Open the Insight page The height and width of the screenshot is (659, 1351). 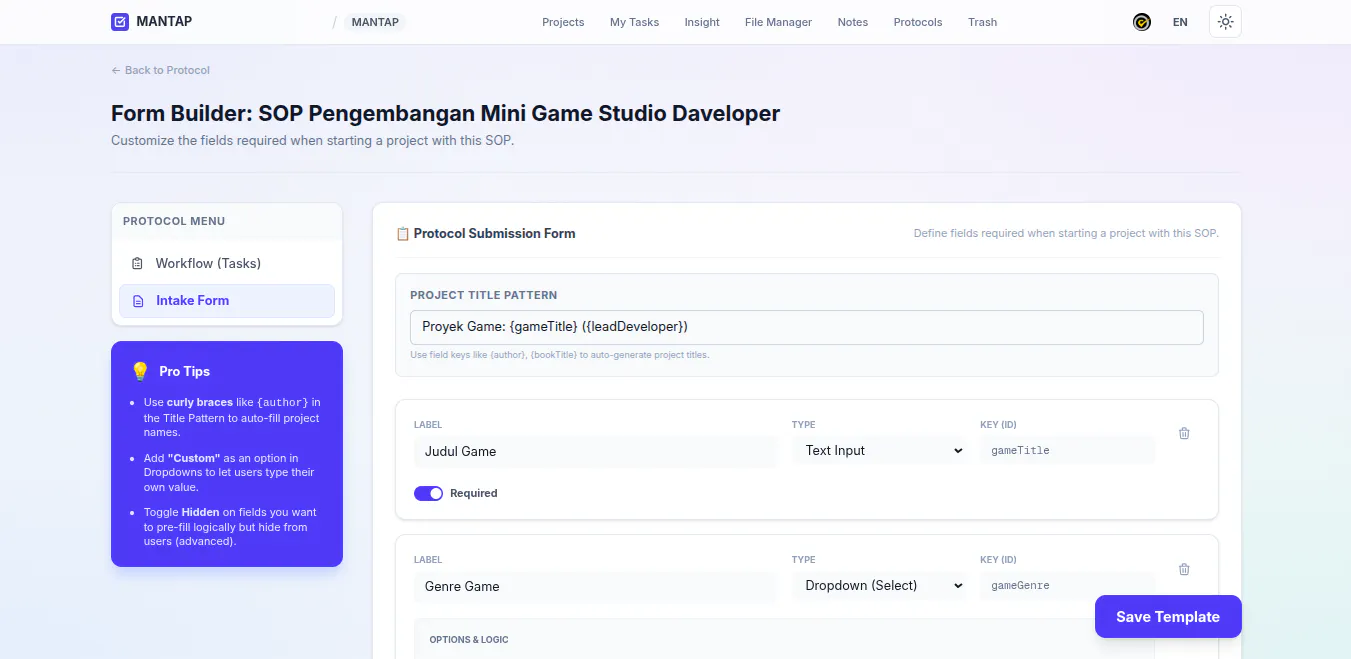point(702,22)
